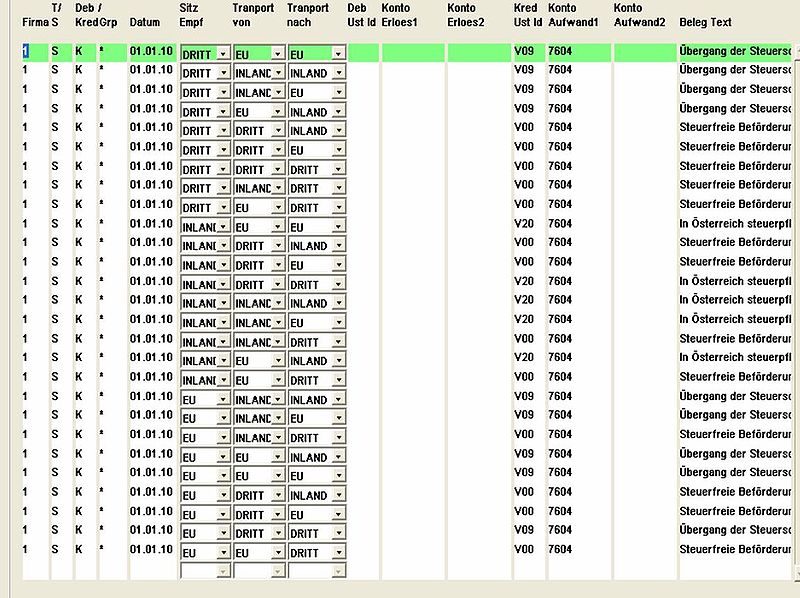The image size is (800, 598).
Task: Open Tranport nach dropdown in row INLAND, DRITT, EU
Action: click(339, 265)
